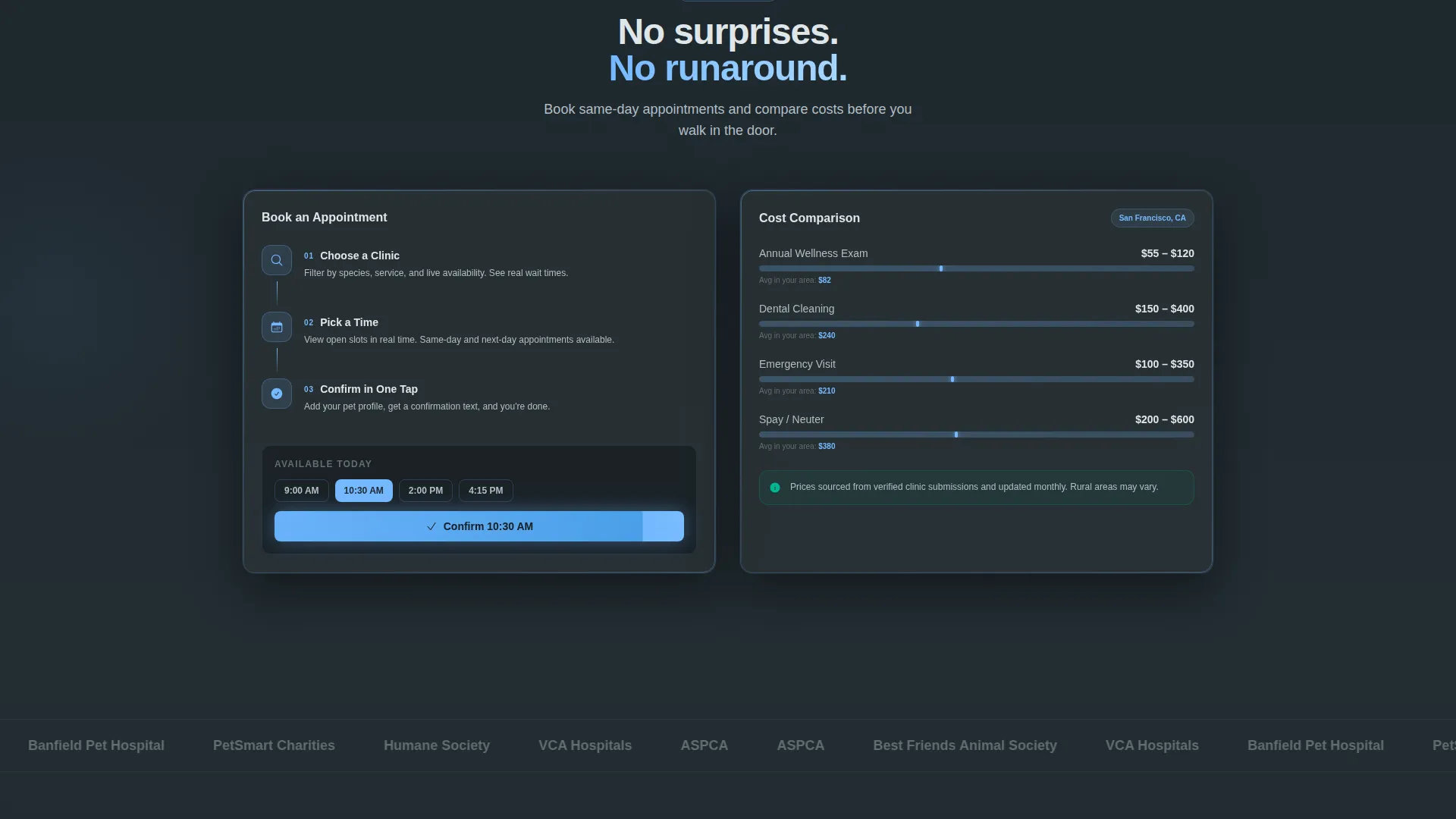Click the Choose a Clinic step title
This screenshot has width=1456, height=819.
[359, 256]
